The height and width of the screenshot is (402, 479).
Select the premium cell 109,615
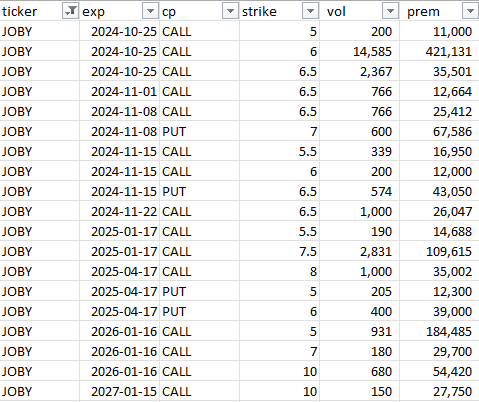point(439,251)
